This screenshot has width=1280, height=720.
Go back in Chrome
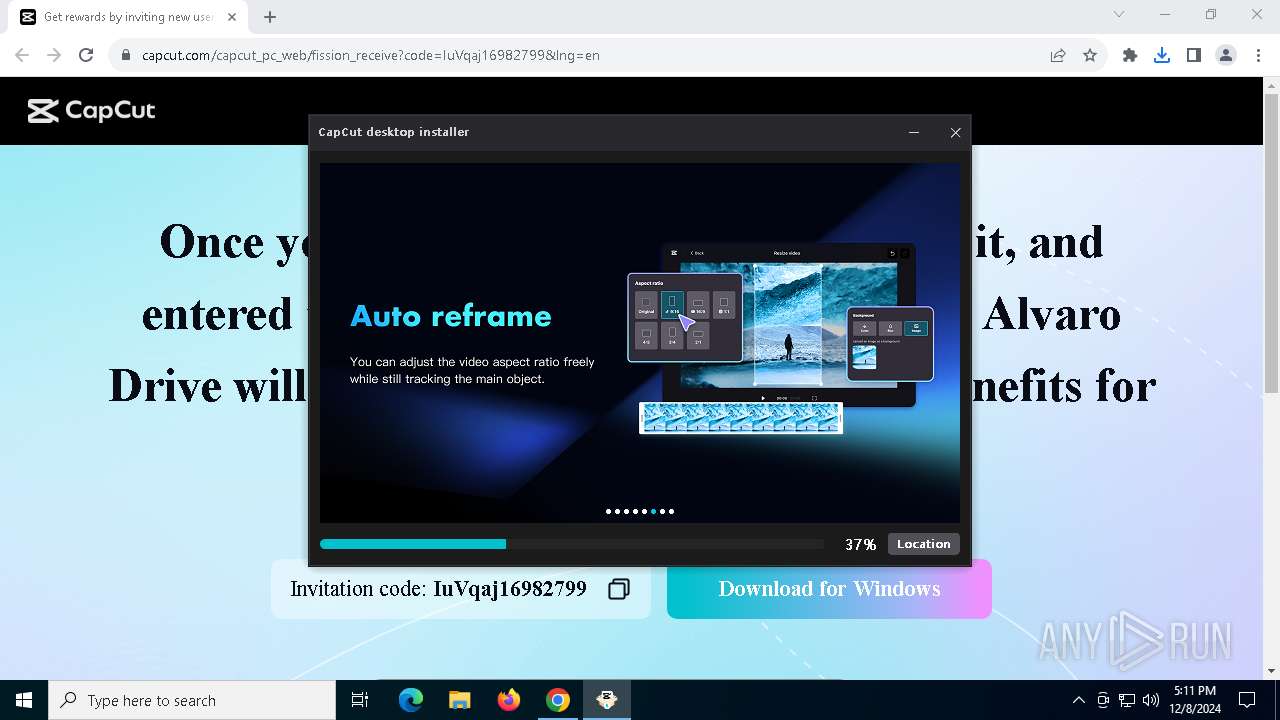[x=22, y=55]
